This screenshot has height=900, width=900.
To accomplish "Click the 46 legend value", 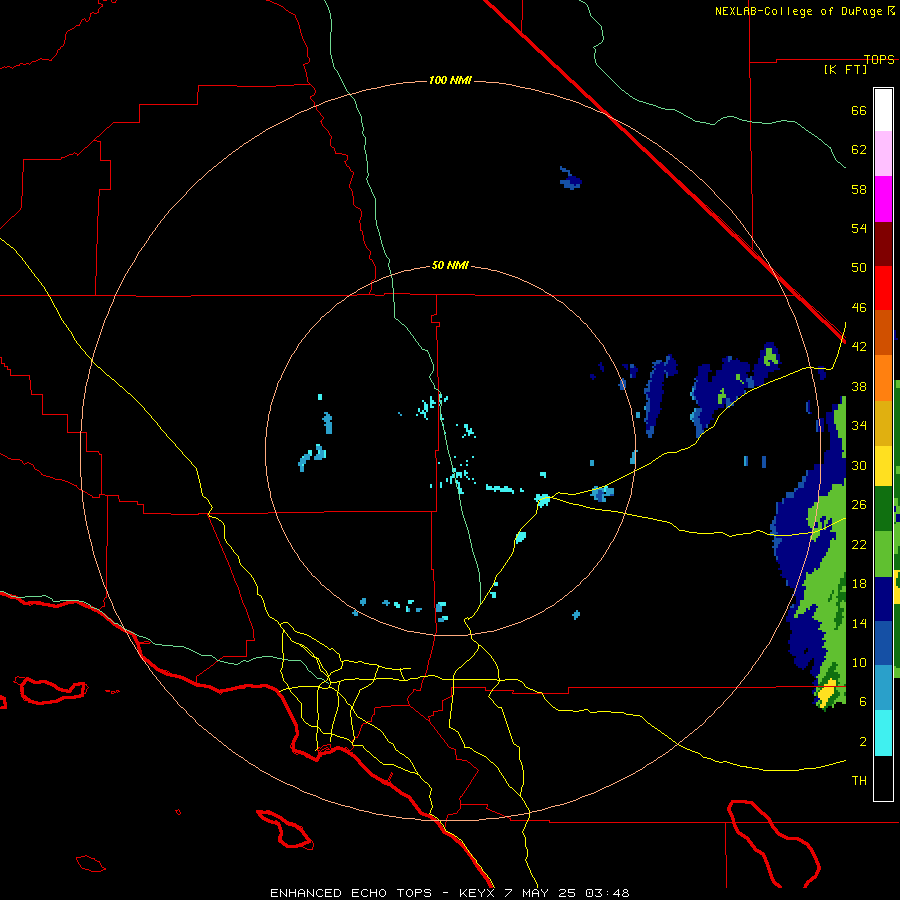I will tap(859, 308).
